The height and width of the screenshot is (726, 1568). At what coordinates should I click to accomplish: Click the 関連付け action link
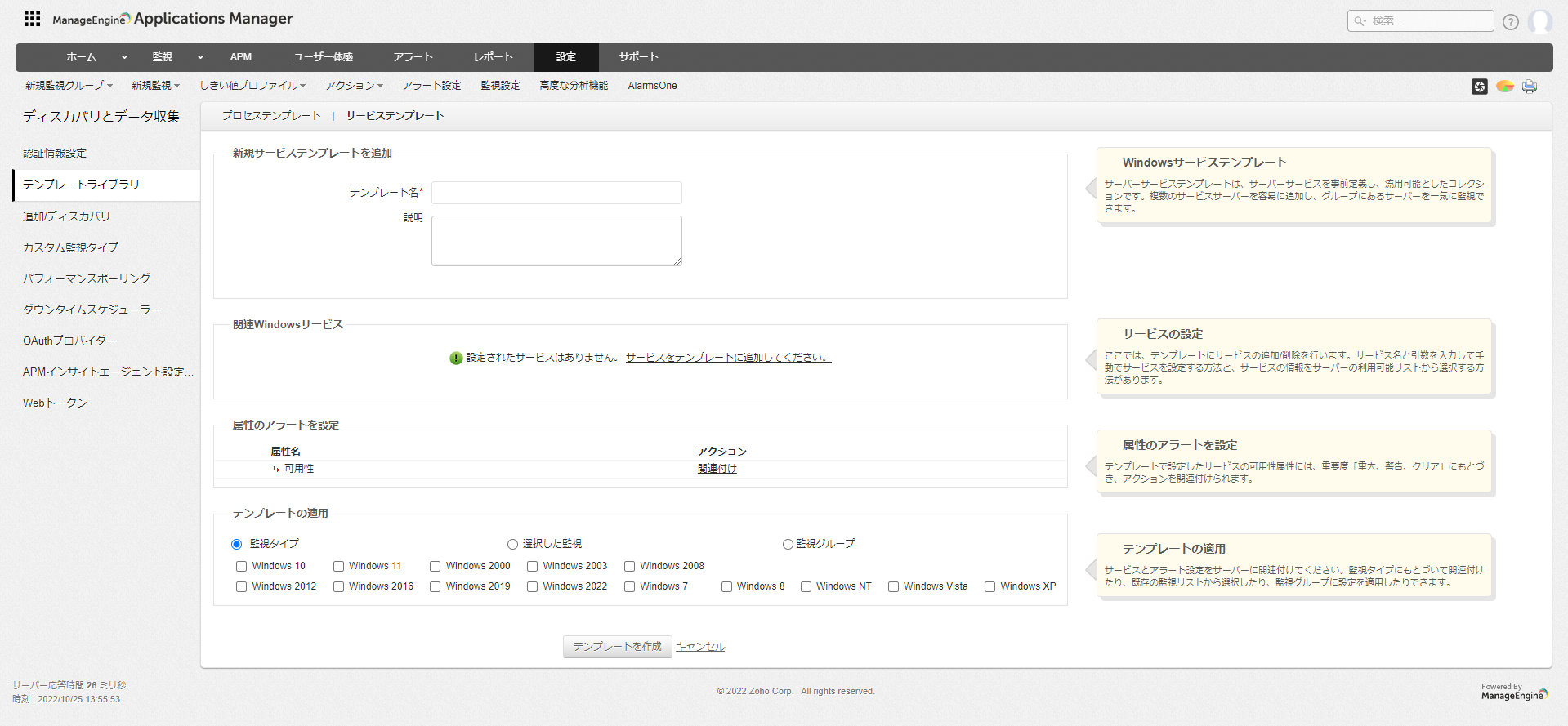click(x=717, y=469)
